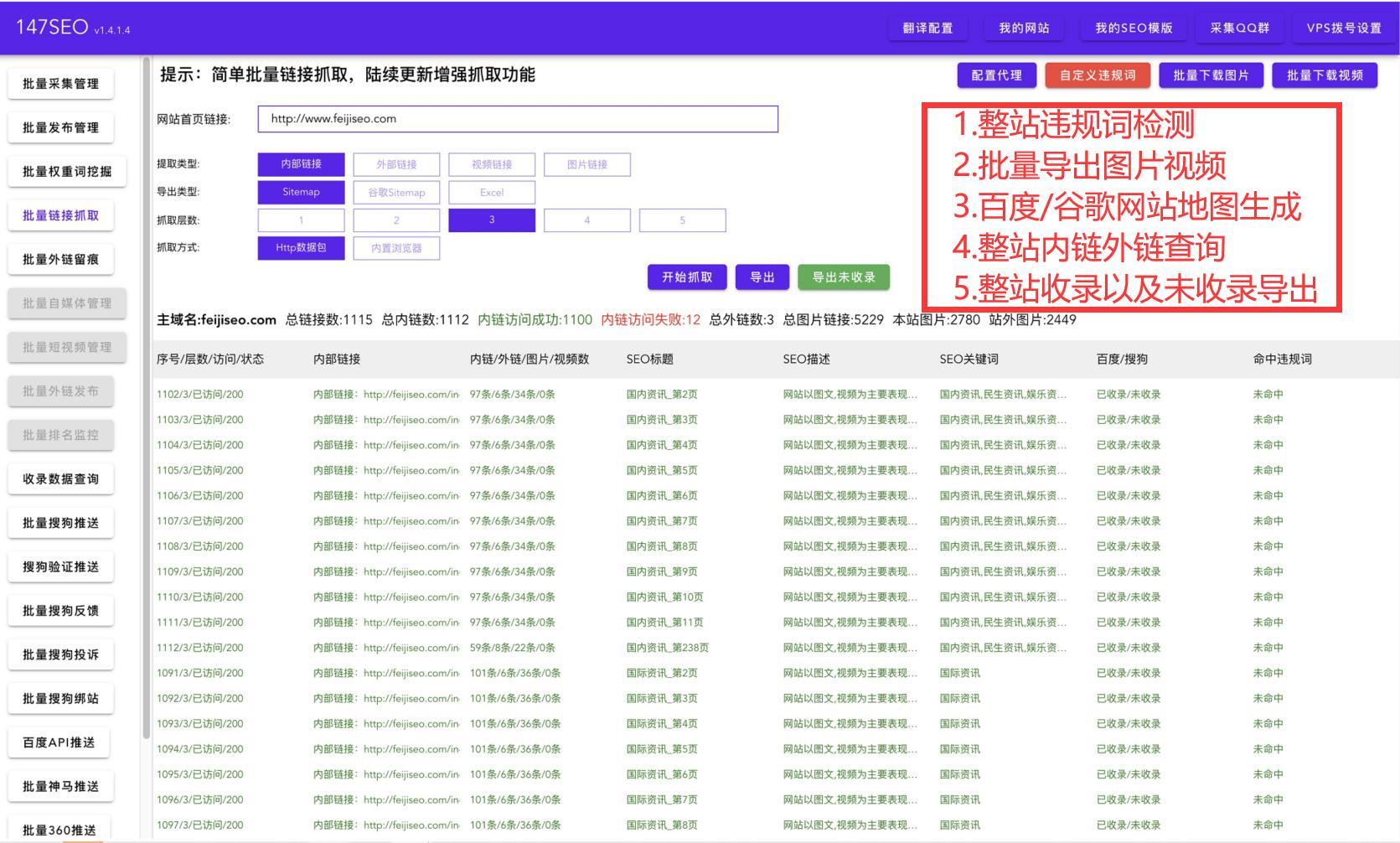Open 翻译配置 in the top navigation
The image size is (1400, 843).
tap(927, 28)
